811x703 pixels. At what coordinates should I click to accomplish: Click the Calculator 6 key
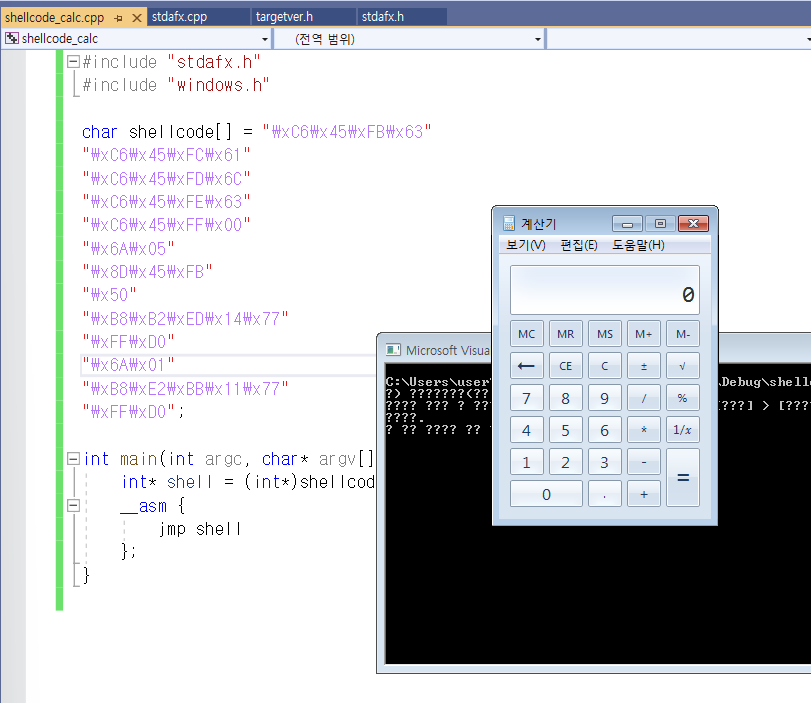(x=605, y=430)
